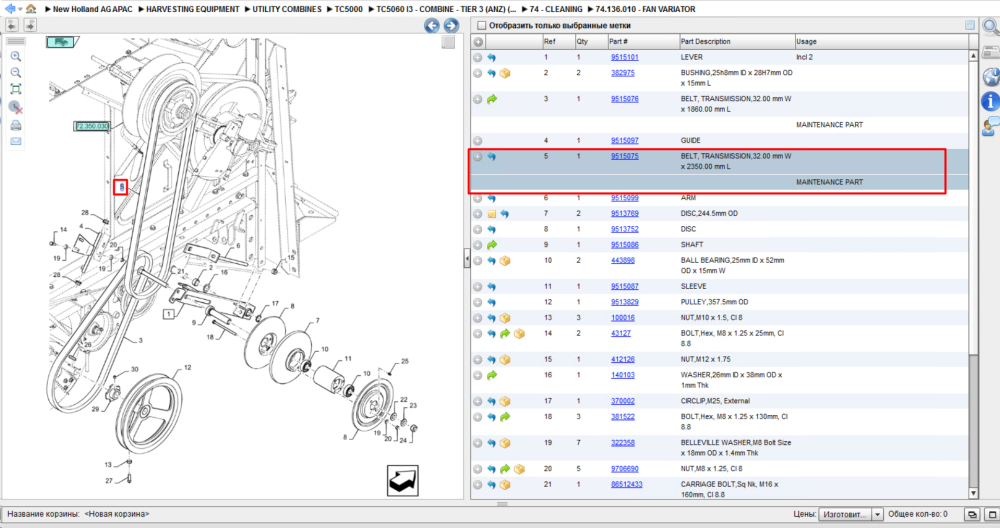
Task: Open part number link 9515101
Action: pyautogui.click(x=624, y=57)
